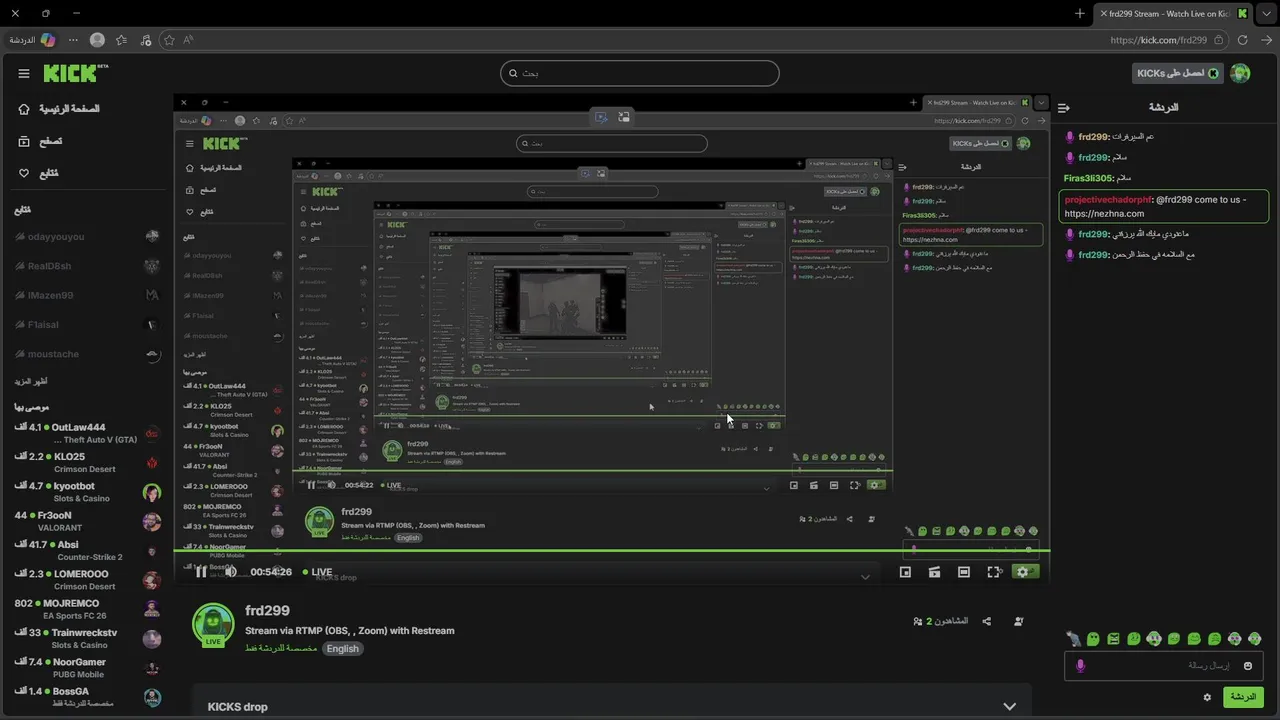This screenshot has height=720, width=1280.
Task: Open followed channel F1aisal
Action: (85, 325)
